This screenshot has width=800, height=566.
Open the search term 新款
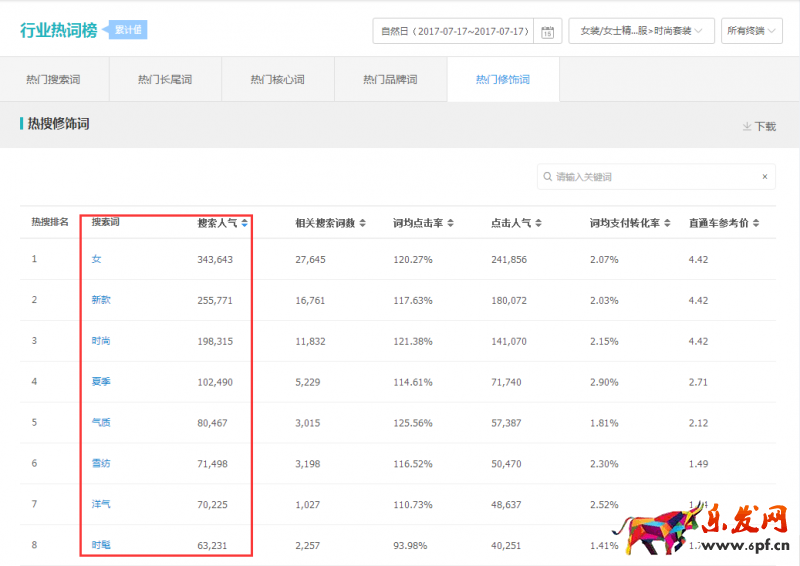point(101,300)
